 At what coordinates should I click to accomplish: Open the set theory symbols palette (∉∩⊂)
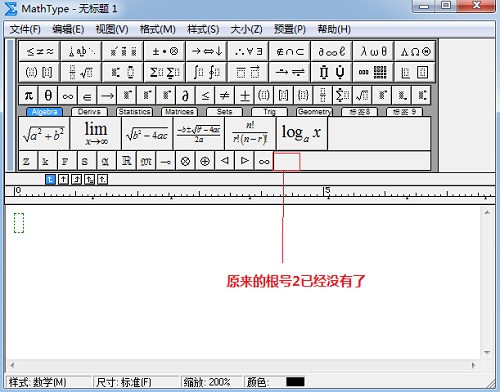pos(290,51)
